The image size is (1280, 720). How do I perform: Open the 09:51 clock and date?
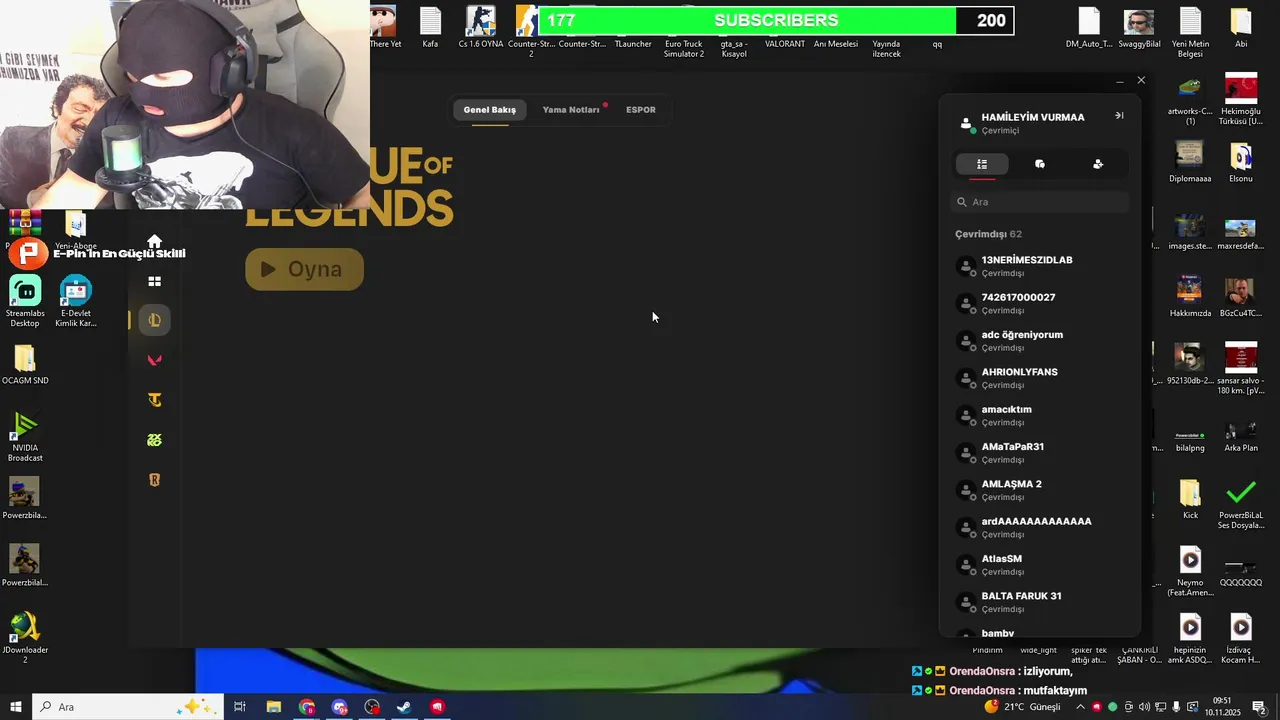[1222, 707]
